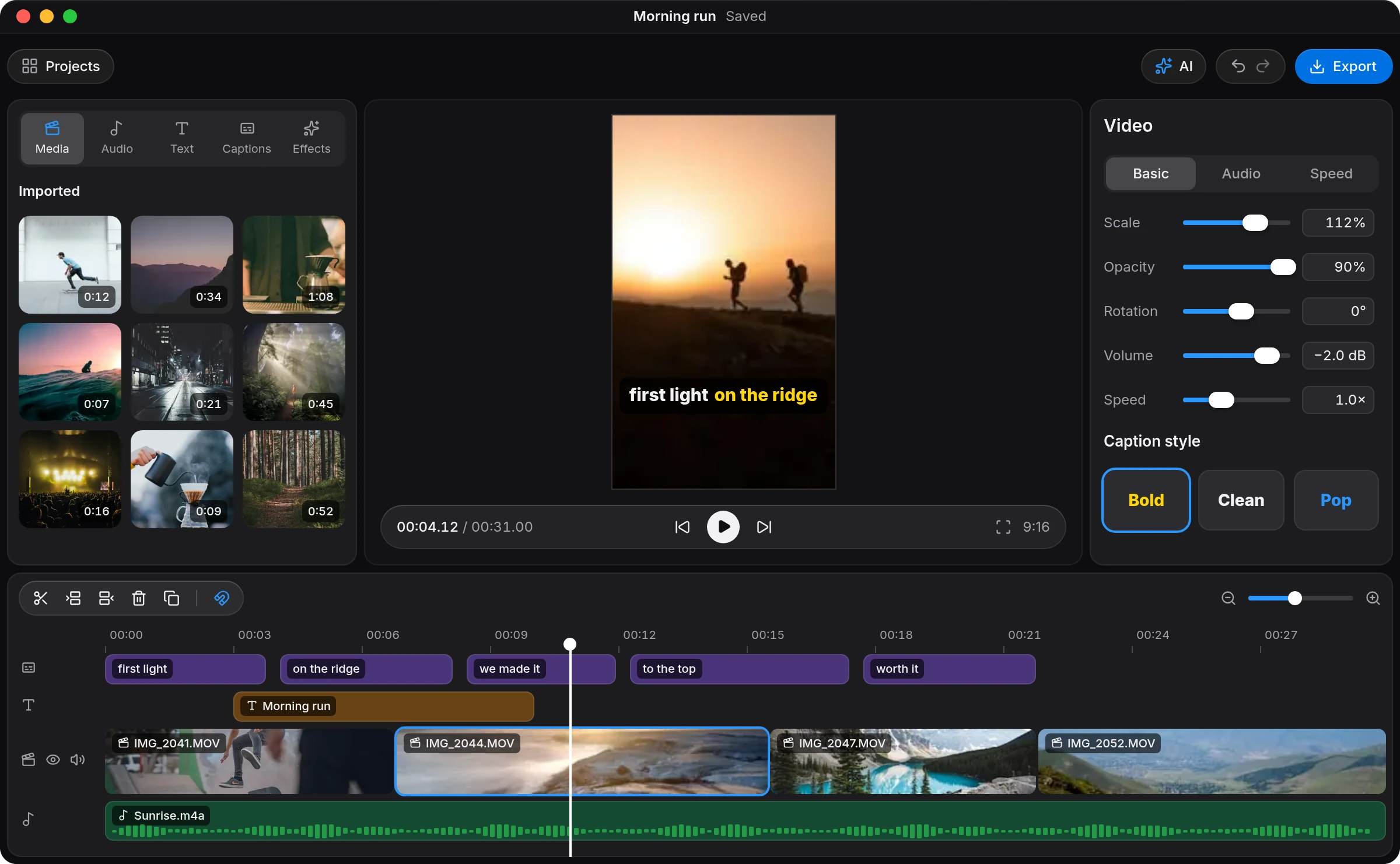The width and height of the screenshot is (1400, 864).
Task: Choose the Pop caption style
Action: [1336, 500]
